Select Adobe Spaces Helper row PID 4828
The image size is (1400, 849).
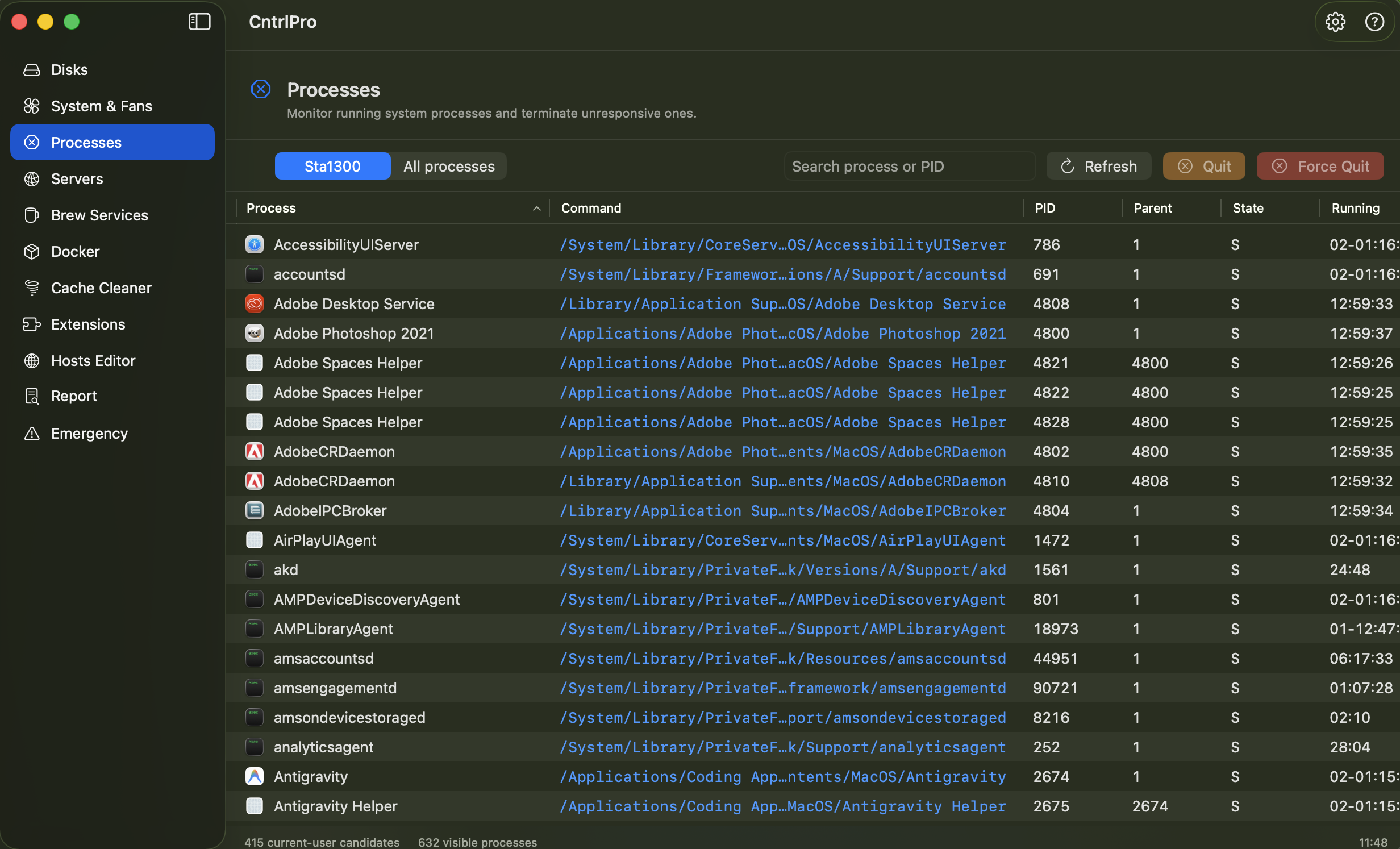click(x=813, y=422)
